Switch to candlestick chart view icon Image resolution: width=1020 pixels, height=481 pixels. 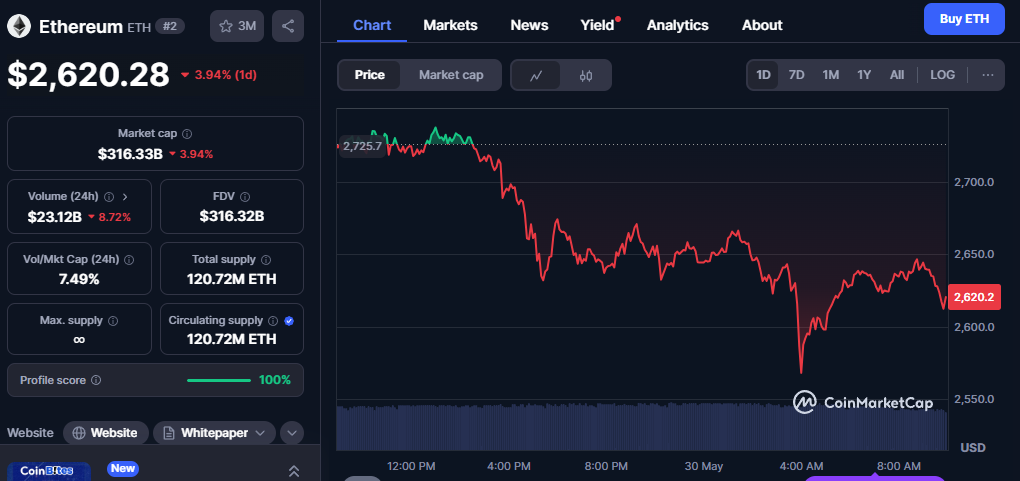coord(585,76)
